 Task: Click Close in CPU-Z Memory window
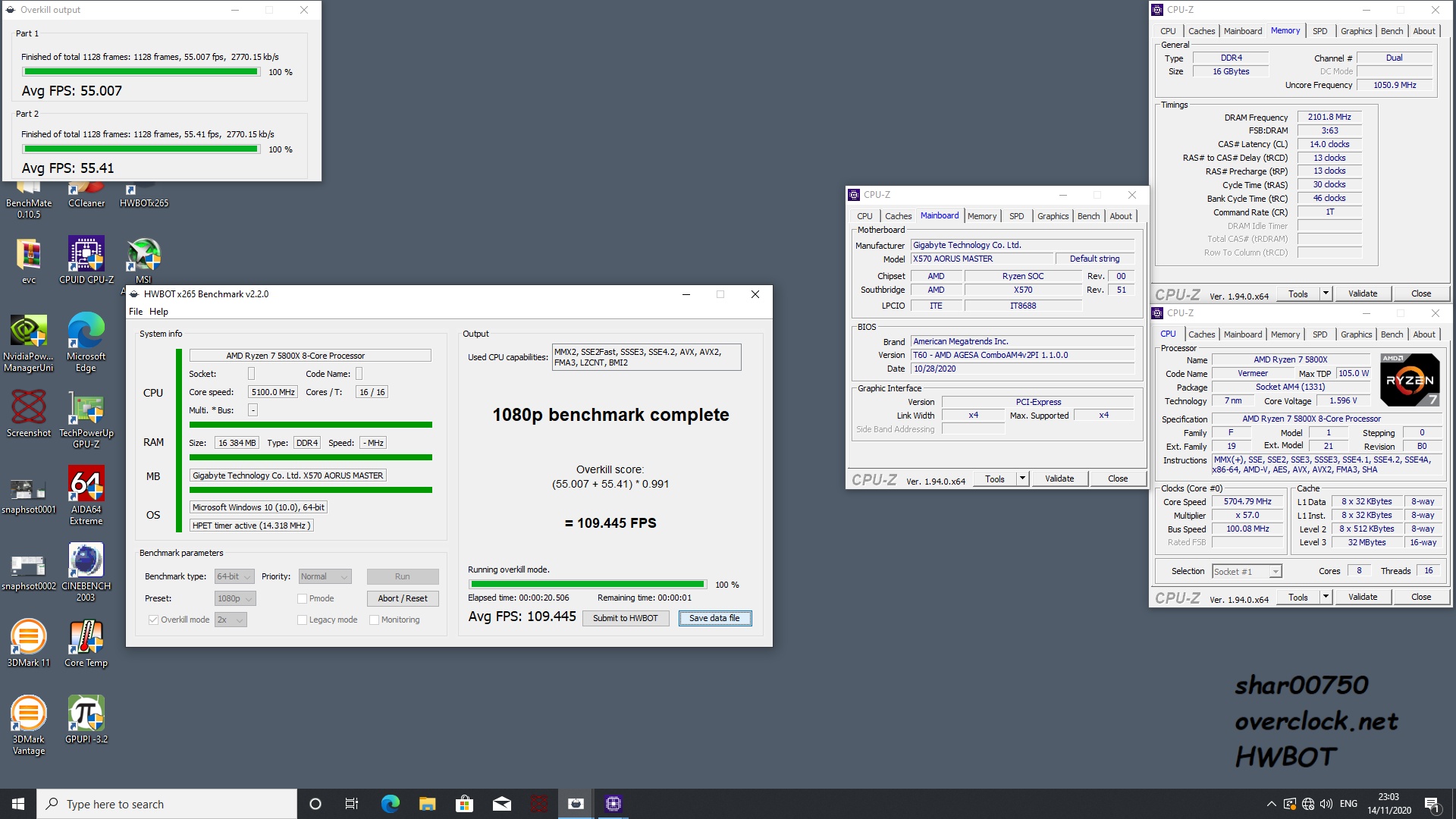click(x=1421, y=293)
